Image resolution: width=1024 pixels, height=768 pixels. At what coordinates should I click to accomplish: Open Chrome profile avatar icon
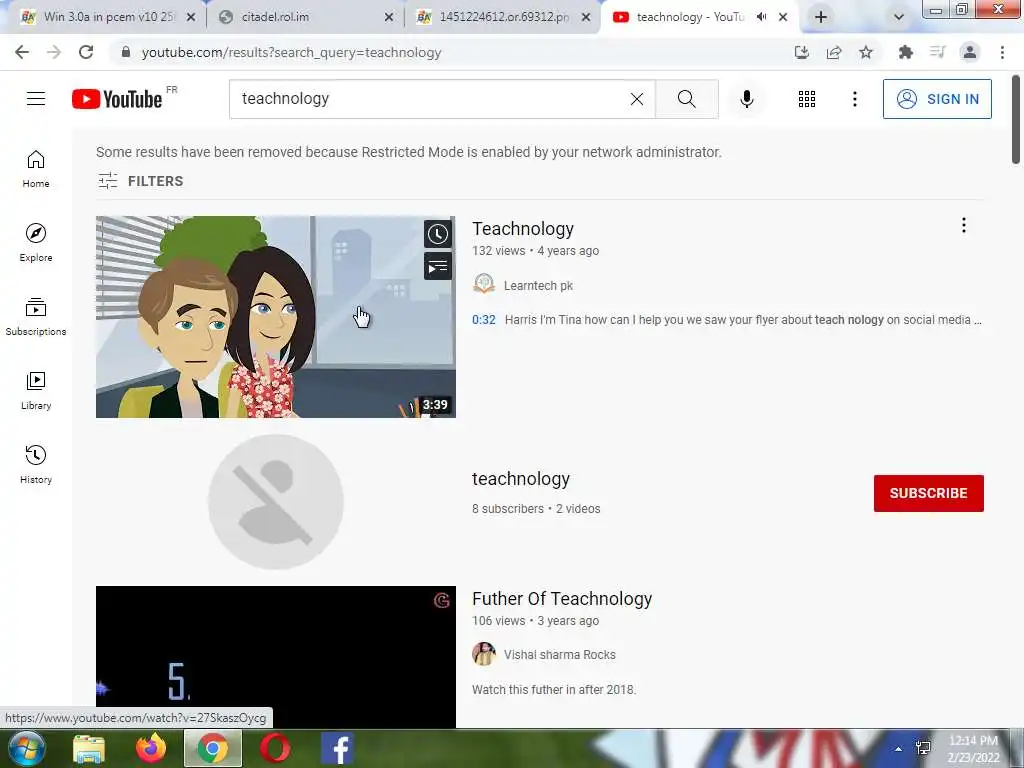pos(970,52)
